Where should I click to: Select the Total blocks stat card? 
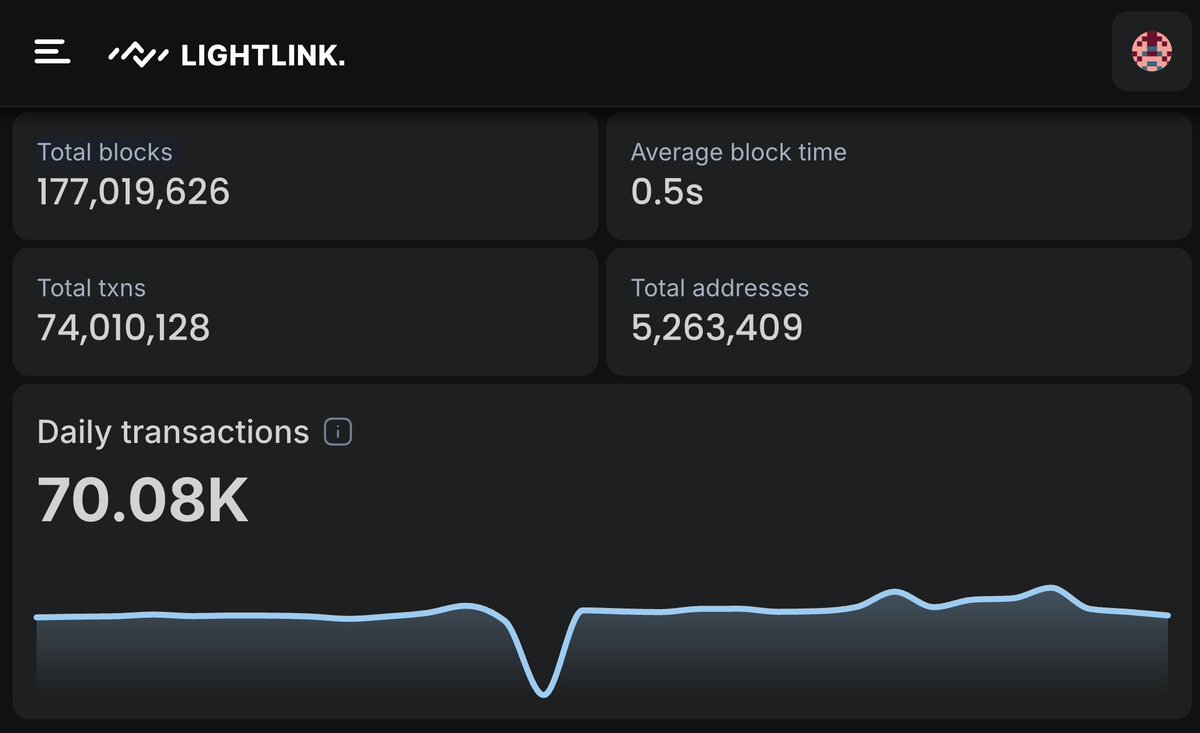(305, 176)
